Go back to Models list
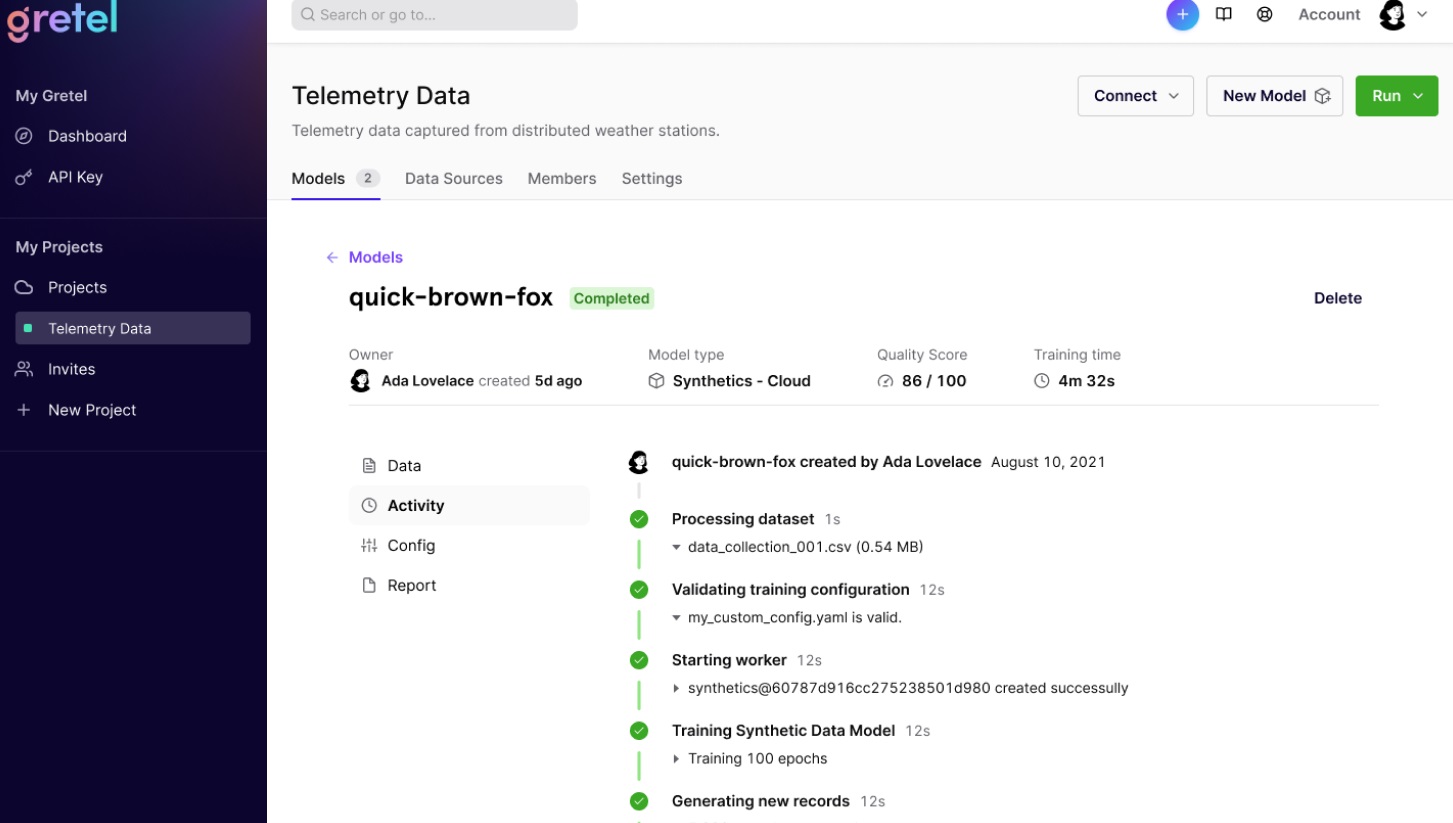Screen dimensions: 1453x823 (376, 258)
